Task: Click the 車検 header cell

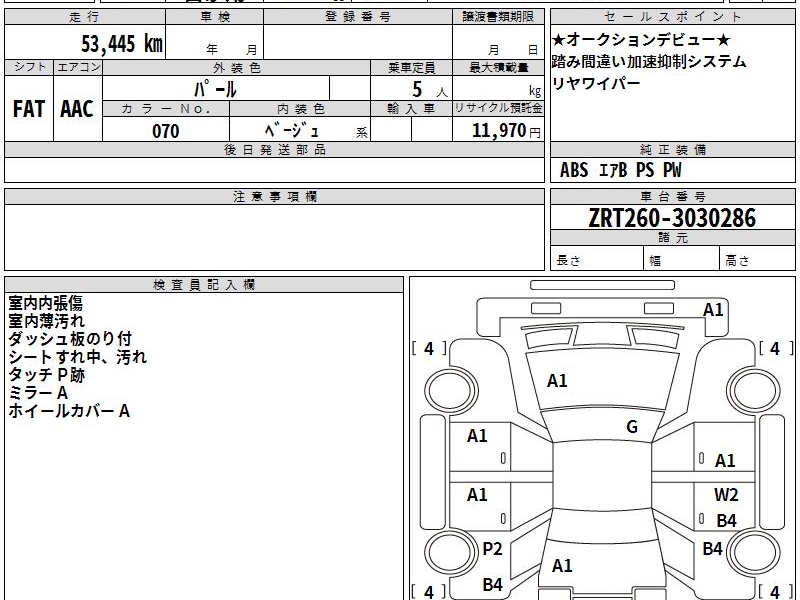Action: 215,17
